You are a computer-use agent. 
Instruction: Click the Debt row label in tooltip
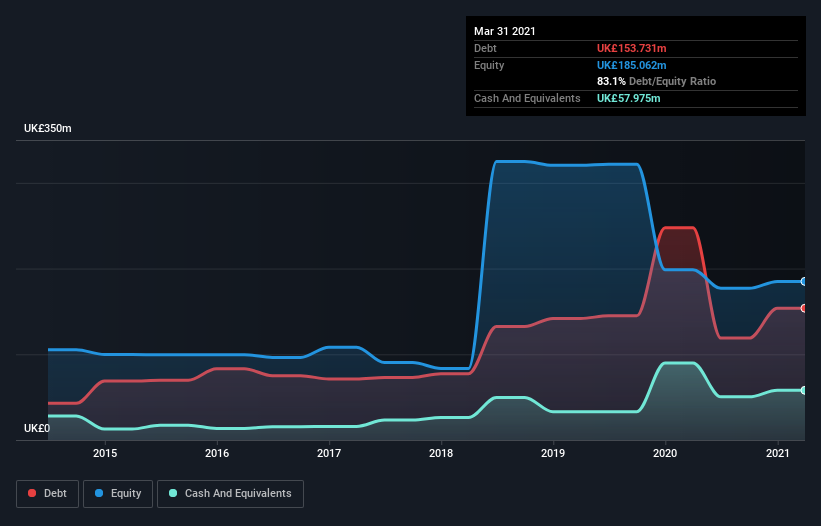click(x=485, y=48)
